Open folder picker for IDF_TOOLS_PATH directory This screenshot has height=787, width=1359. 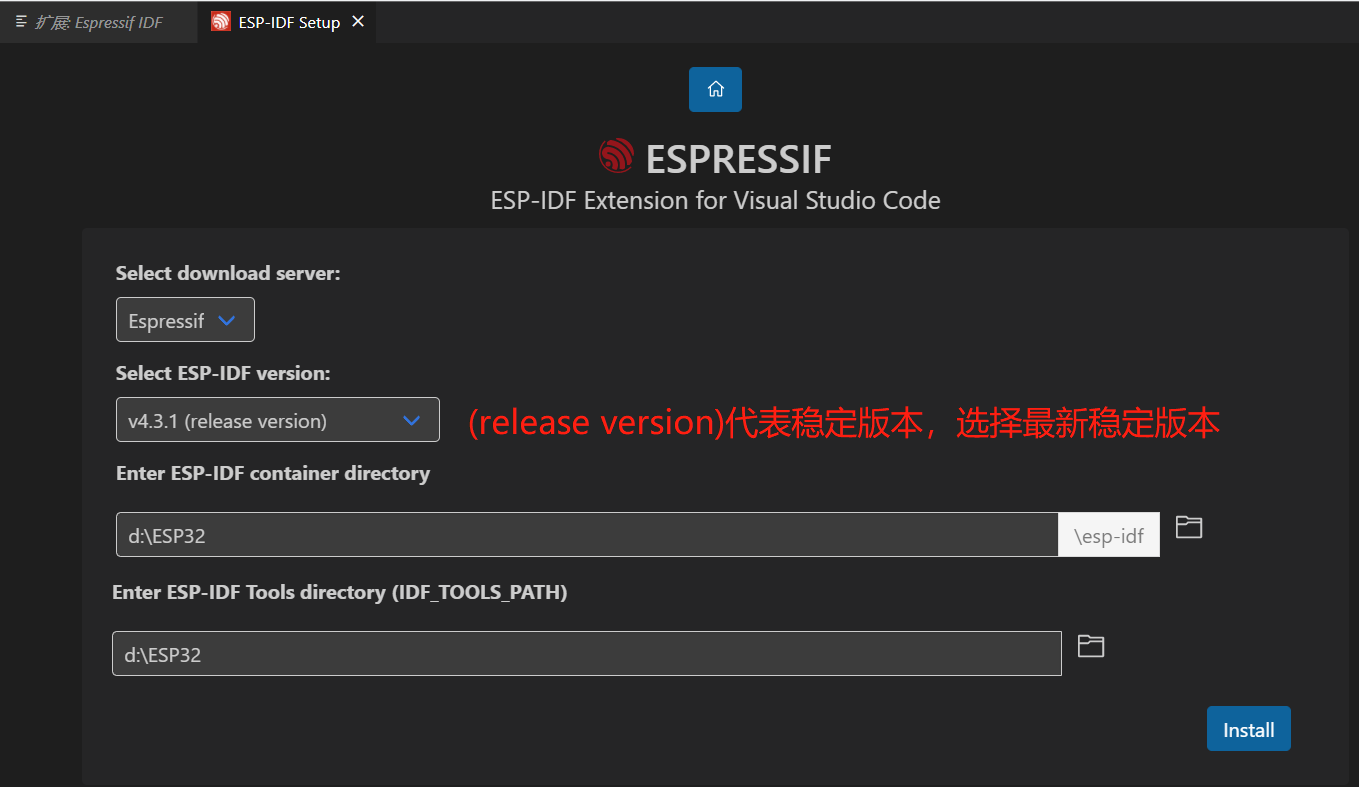pos(1090,646)
